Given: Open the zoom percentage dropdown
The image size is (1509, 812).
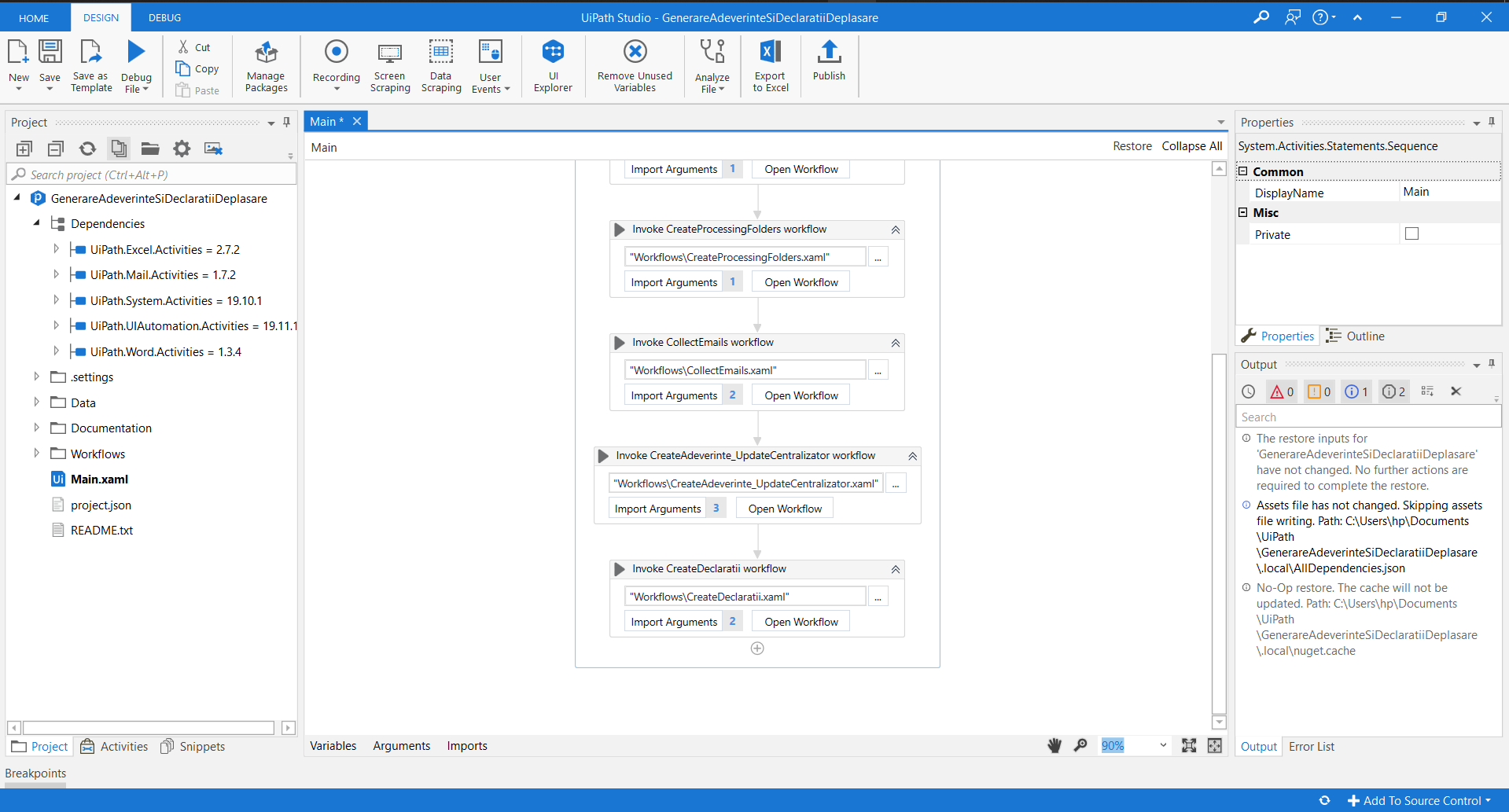Looking at the screenshot, I should [x=1163, y=745].
